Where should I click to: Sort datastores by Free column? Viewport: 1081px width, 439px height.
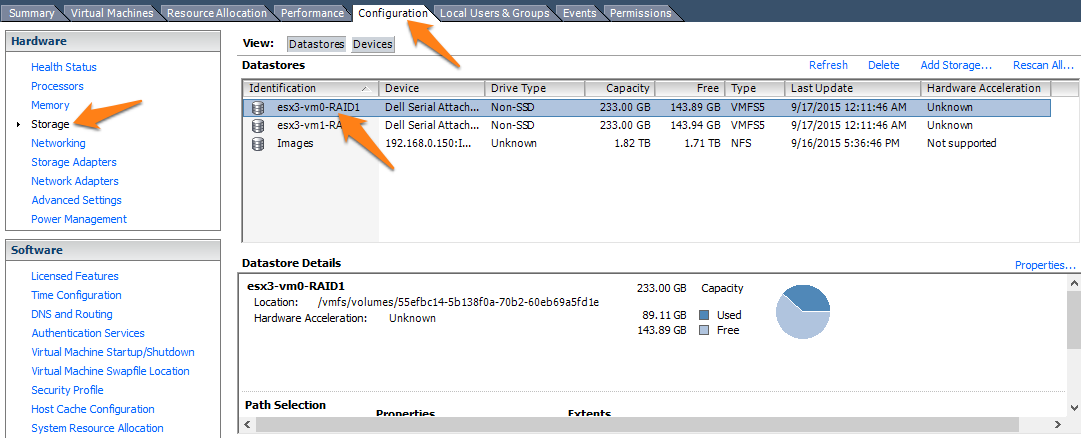pos(690,88)
